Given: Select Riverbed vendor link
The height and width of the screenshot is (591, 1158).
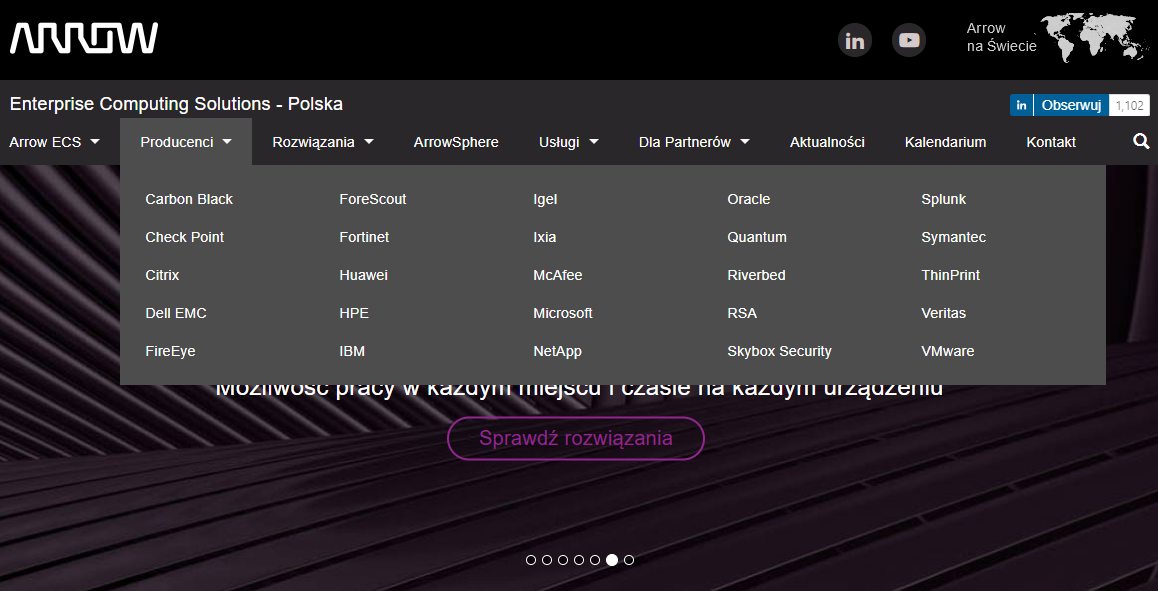Looking at the screenshot, I should (x=756, y=275).
